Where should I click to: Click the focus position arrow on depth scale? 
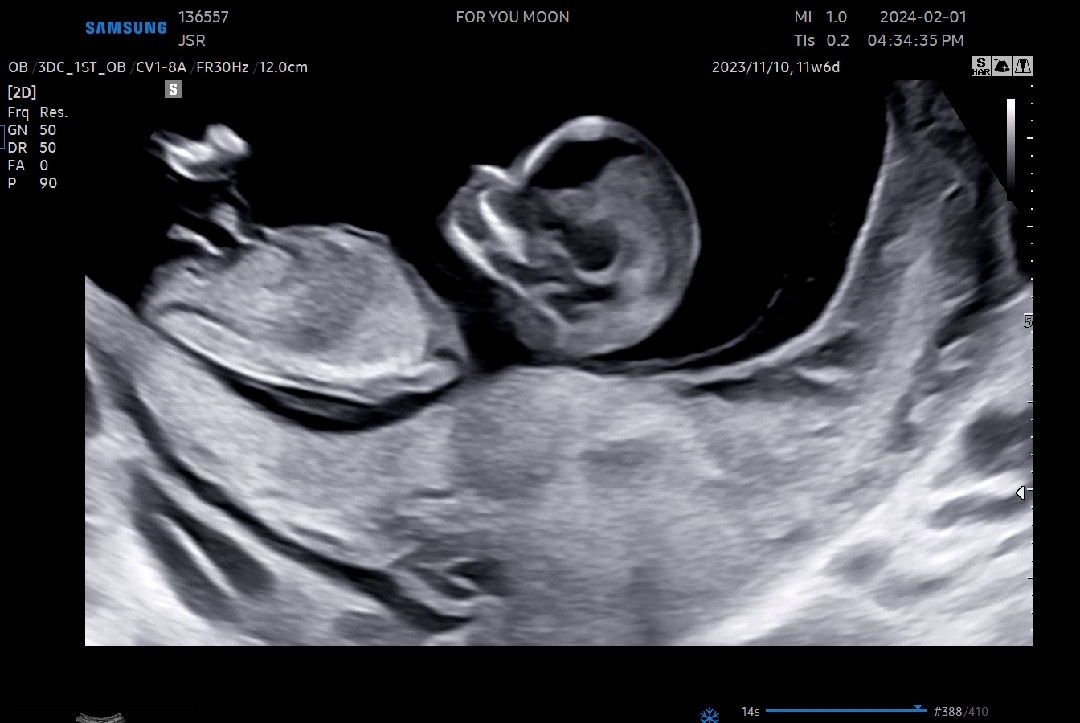click(x=1020, y=492)
